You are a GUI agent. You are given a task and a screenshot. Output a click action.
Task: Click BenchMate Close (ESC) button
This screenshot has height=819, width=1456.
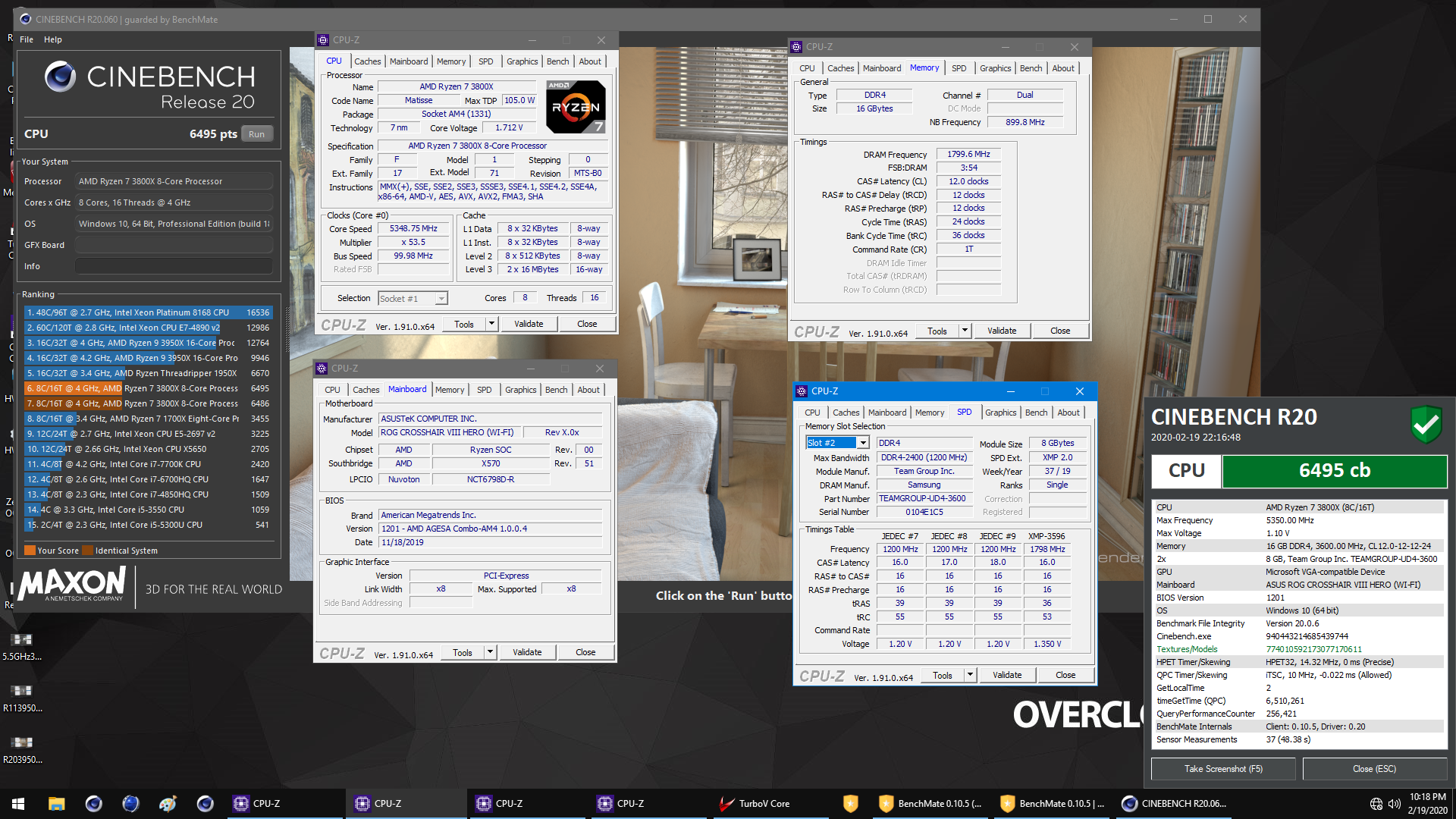point(1374,769)
